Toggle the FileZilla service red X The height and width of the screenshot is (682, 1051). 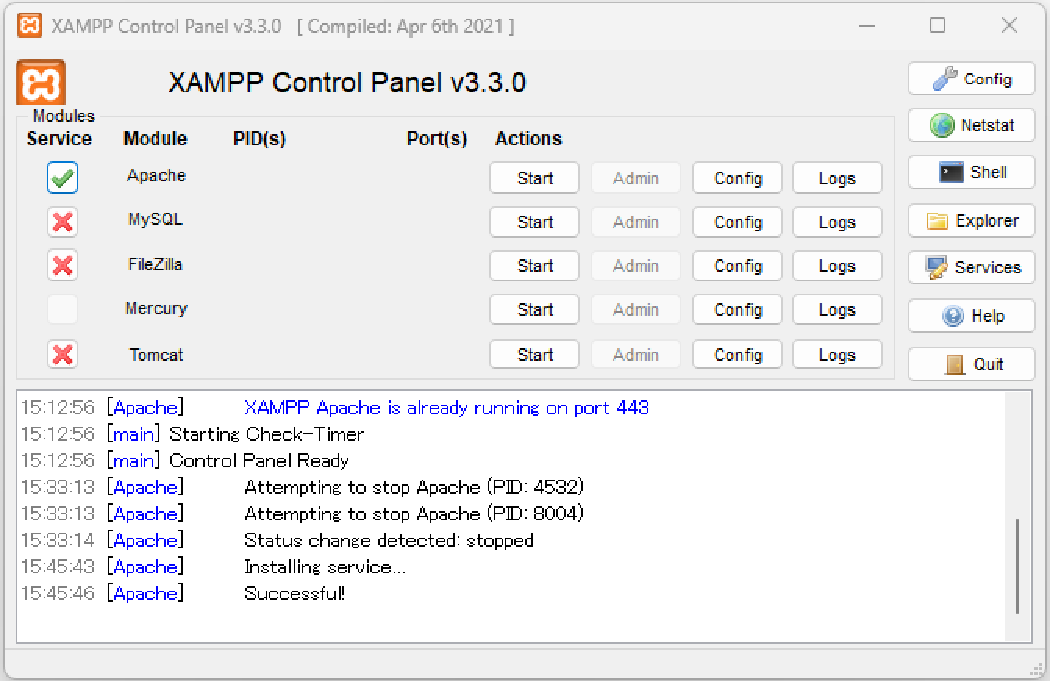coord(62,266)
